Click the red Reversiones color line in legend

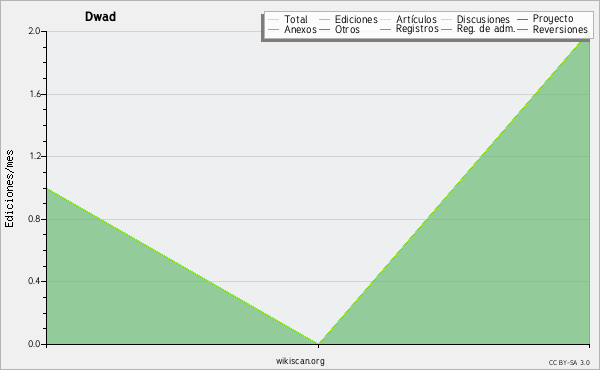[x=523, y=29]
